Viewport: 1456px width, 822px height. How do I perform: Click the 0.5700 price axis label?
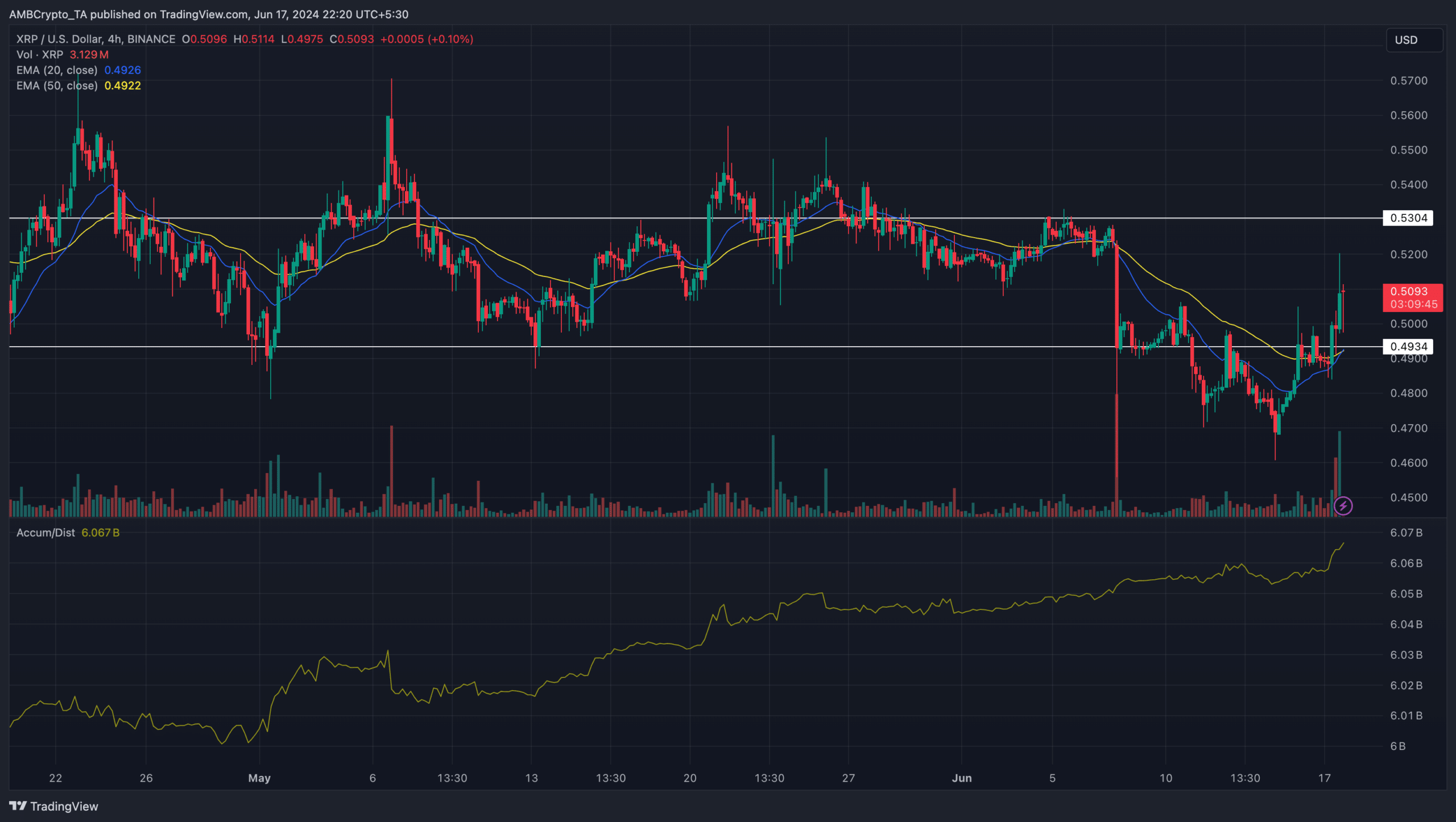tap(1409, 81)
